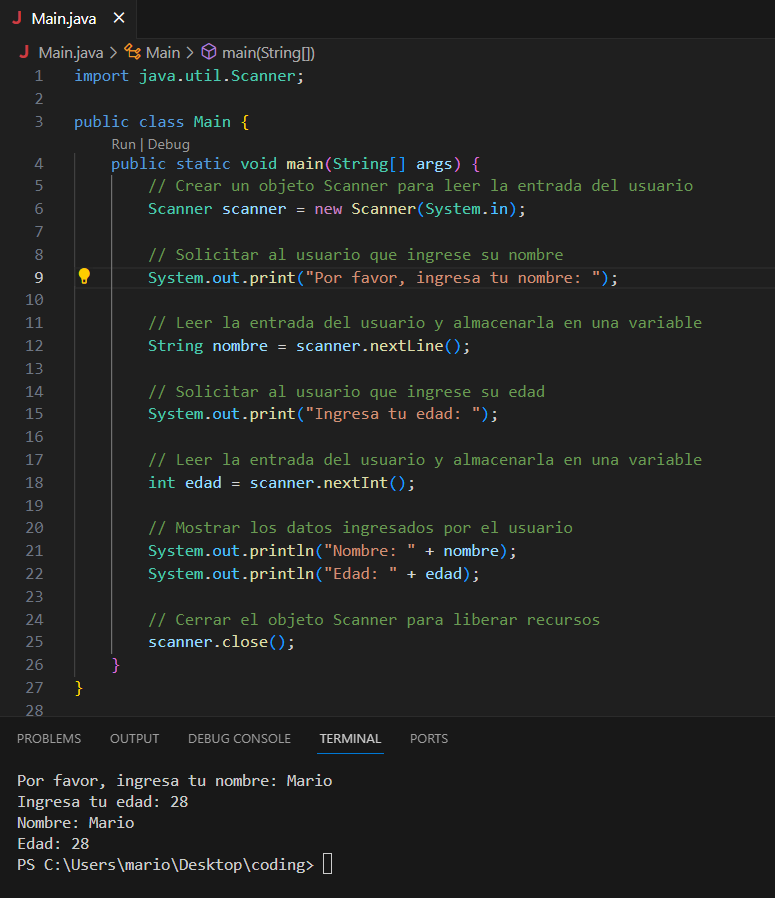This screenshot has width=775, height=898.
Task: Click on 'public class Main {' line
Action: pos(162,121)
